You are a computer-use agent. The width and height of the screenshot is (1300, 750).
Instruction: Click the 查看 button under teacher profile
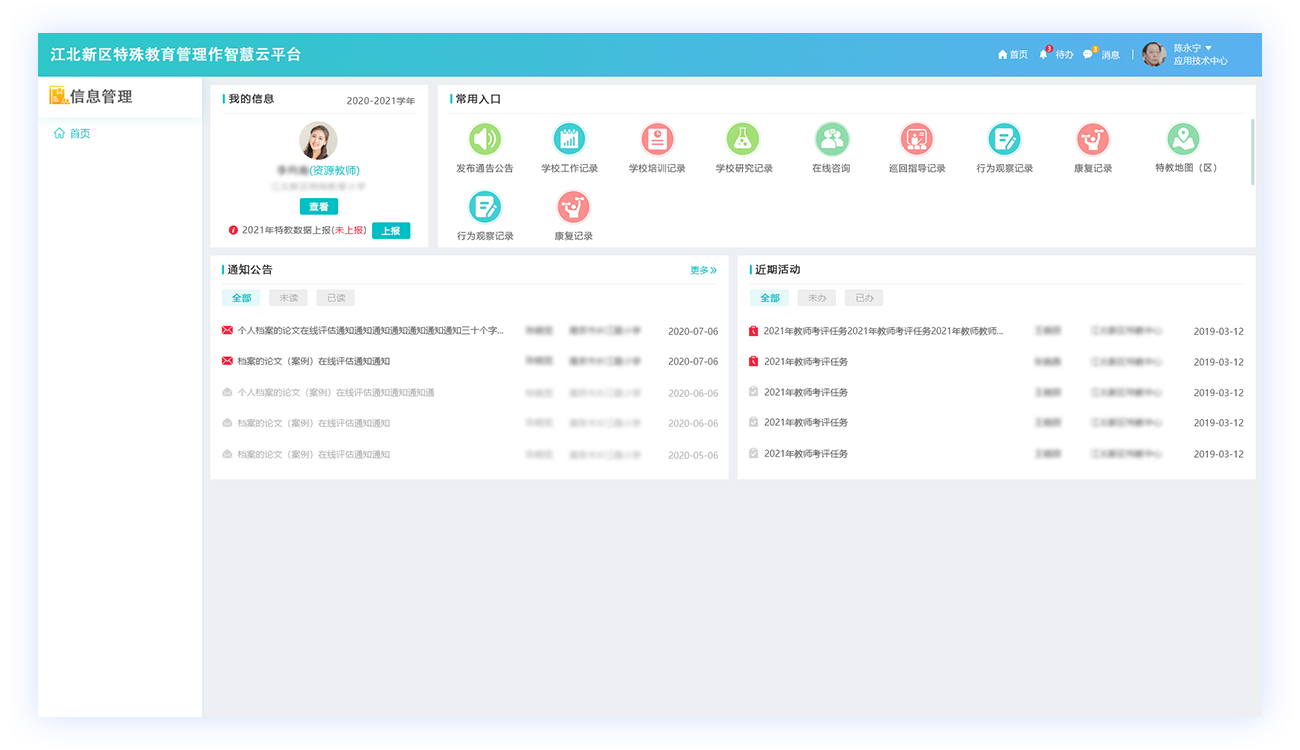click(319, 207)
